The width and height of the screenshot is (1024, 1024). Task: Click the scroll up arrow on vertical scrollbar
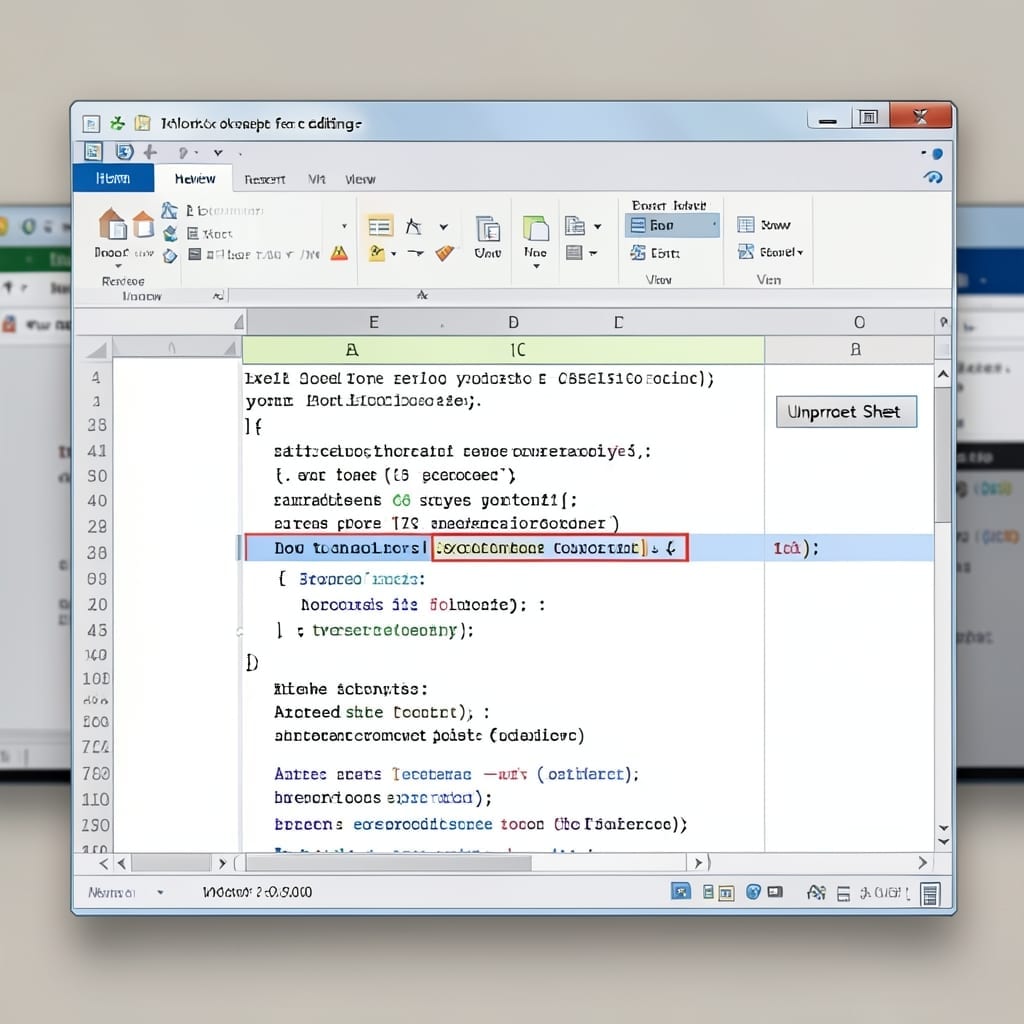[943, 374]
